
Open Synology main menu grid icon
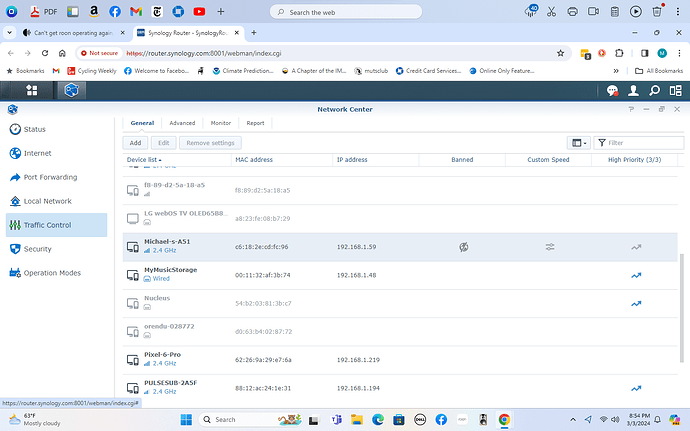(x=32, y=90)
